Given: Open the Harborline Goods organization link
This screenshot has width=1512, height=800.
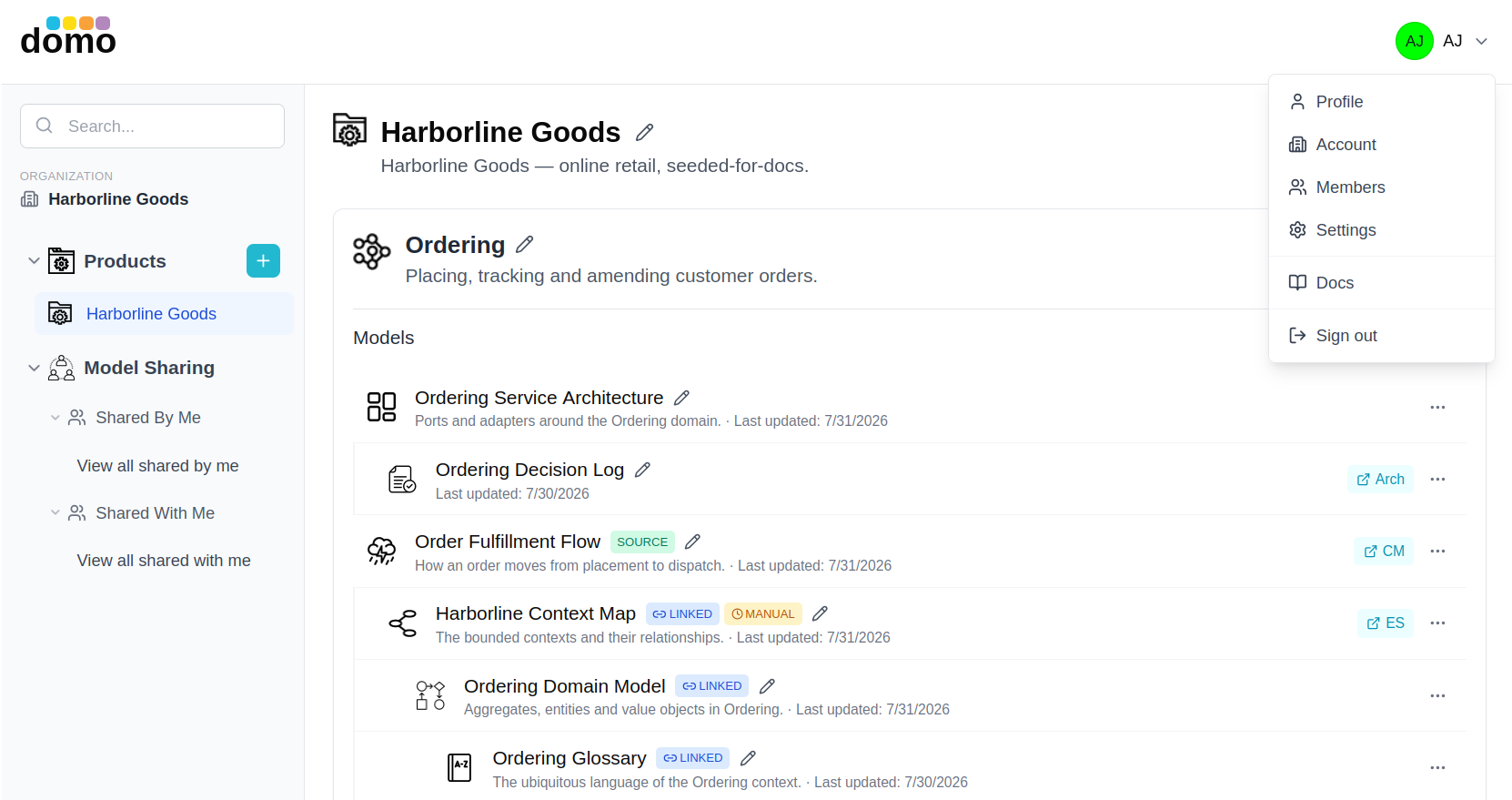Looking at the screenshot, I should tap(117, 199).
